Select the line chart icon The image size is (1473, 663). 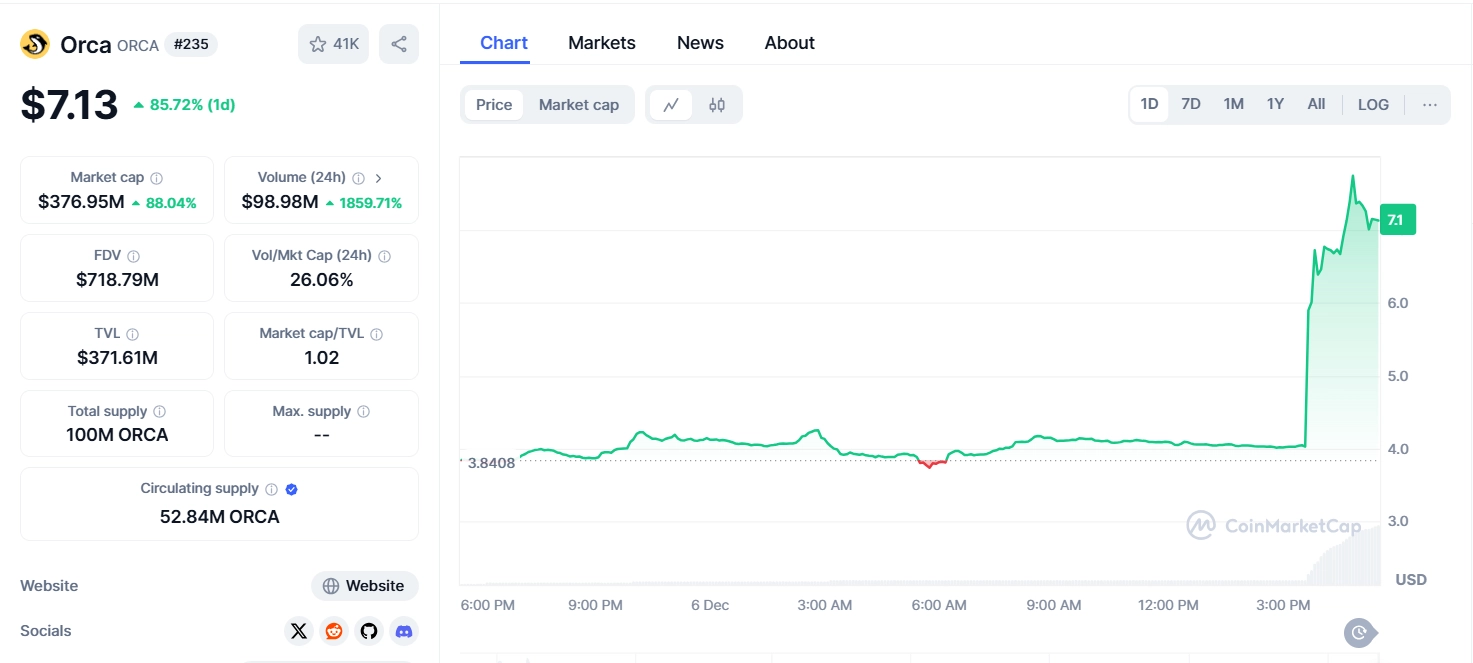(671, 104)
